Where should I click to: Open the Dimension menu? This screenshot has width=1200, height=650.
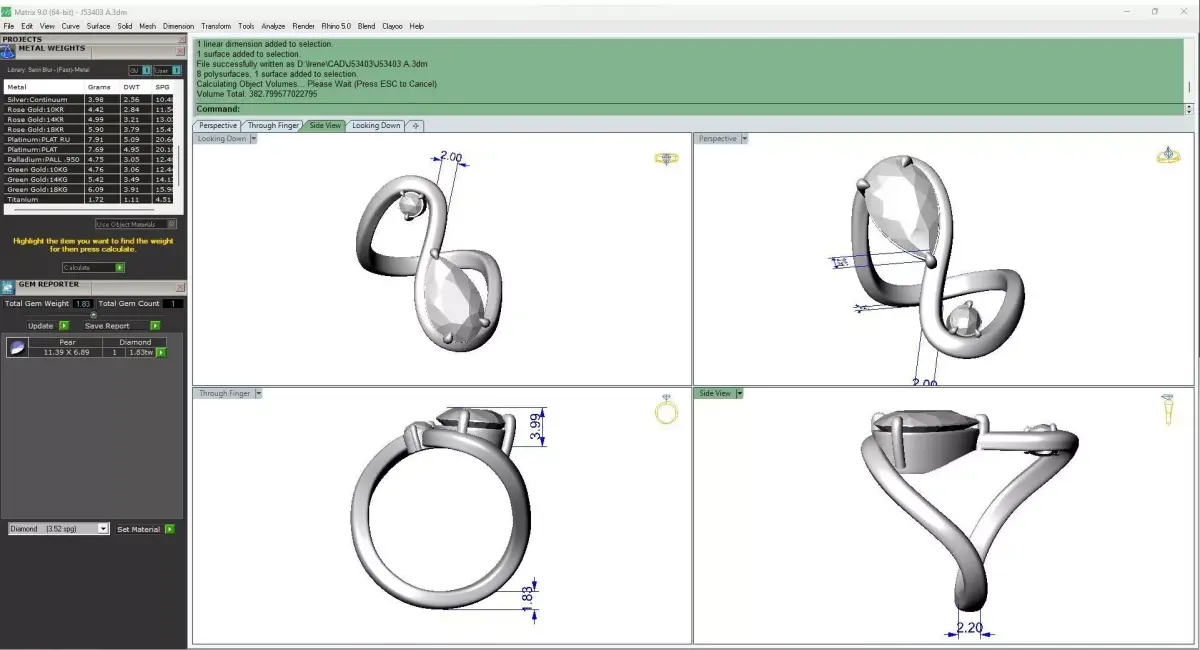179,26
